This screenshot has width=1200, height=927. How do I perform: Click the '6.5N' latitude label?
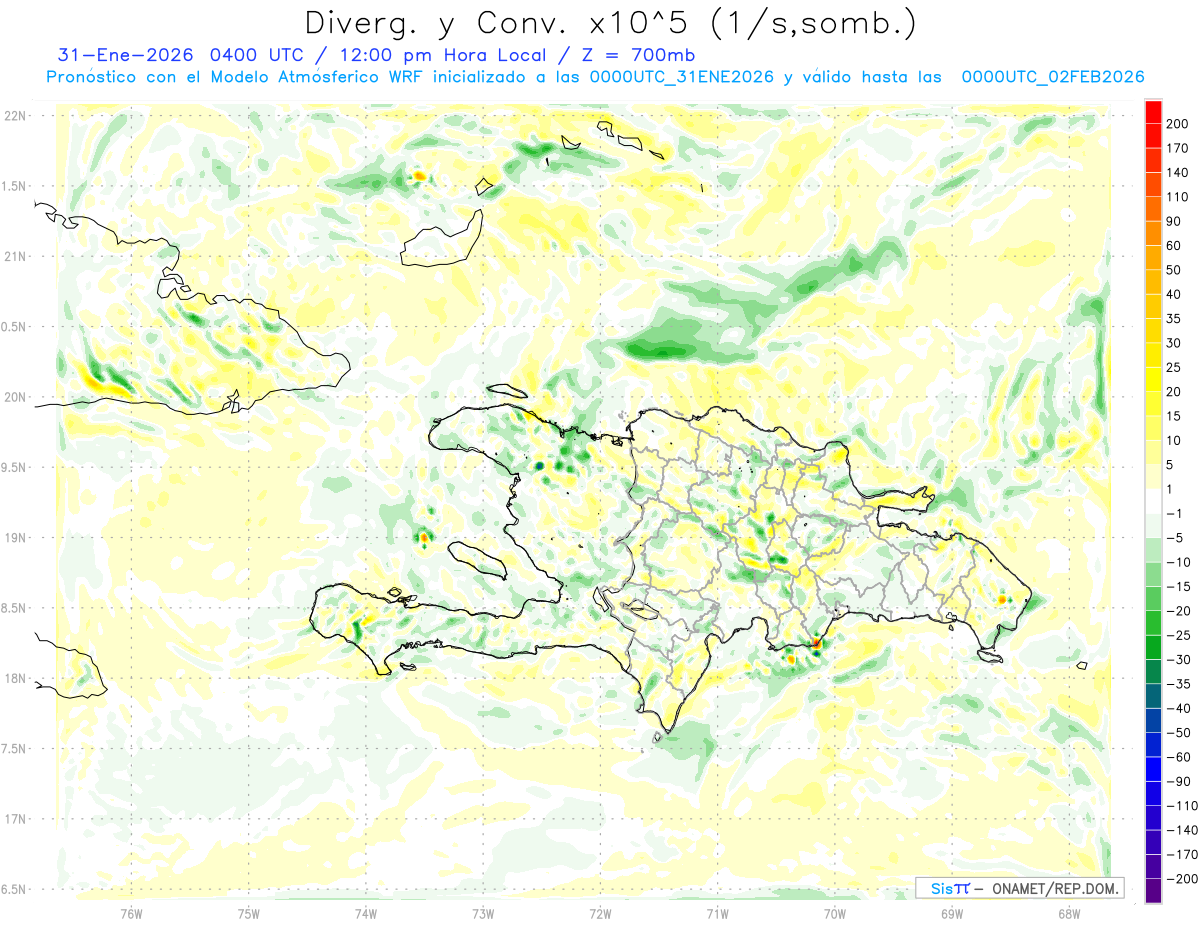(14, 889)
